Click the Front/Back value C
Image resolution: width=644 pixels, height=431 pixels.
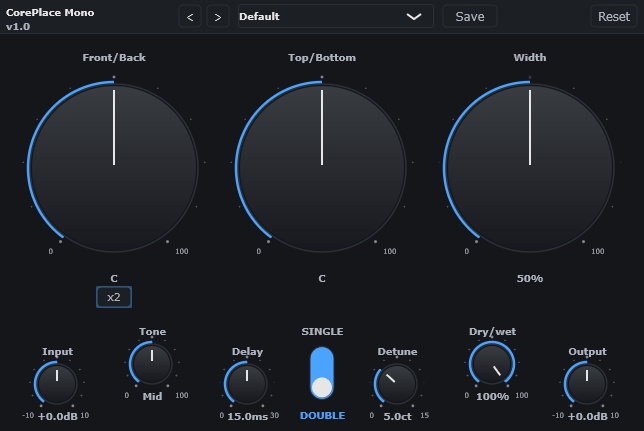(x=114, y=279)
